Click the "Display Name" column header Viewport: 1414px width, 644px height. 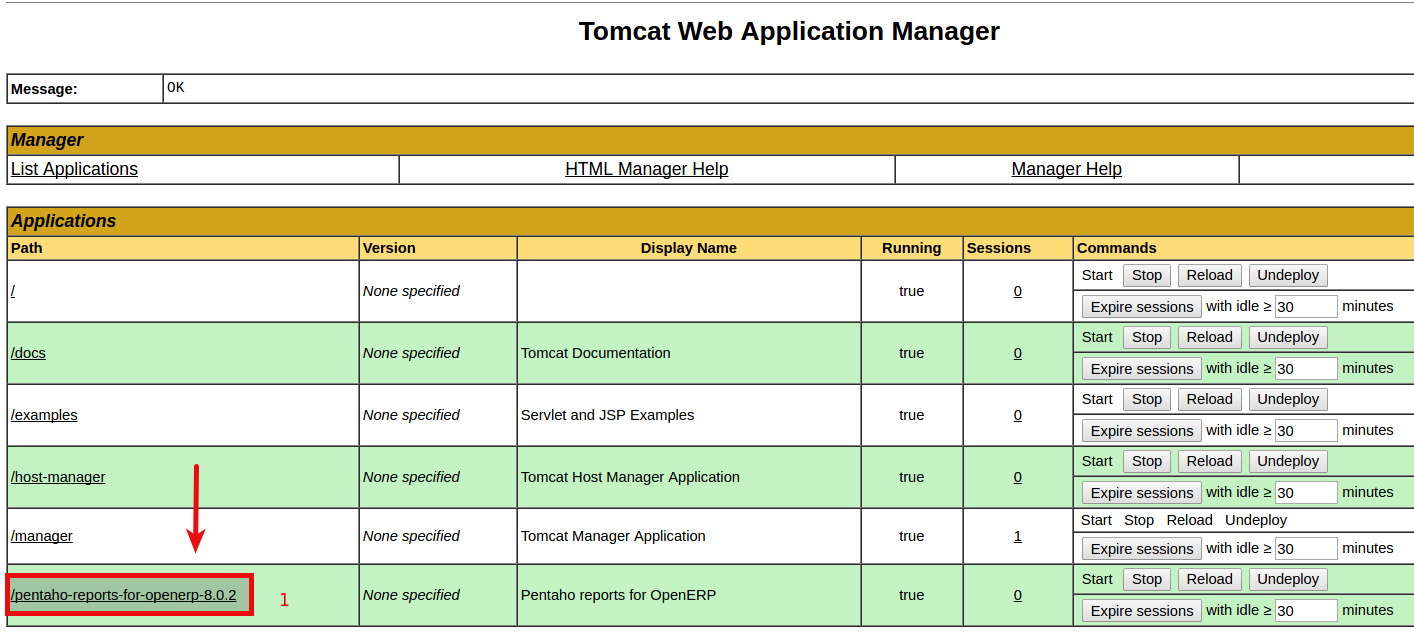689,248
